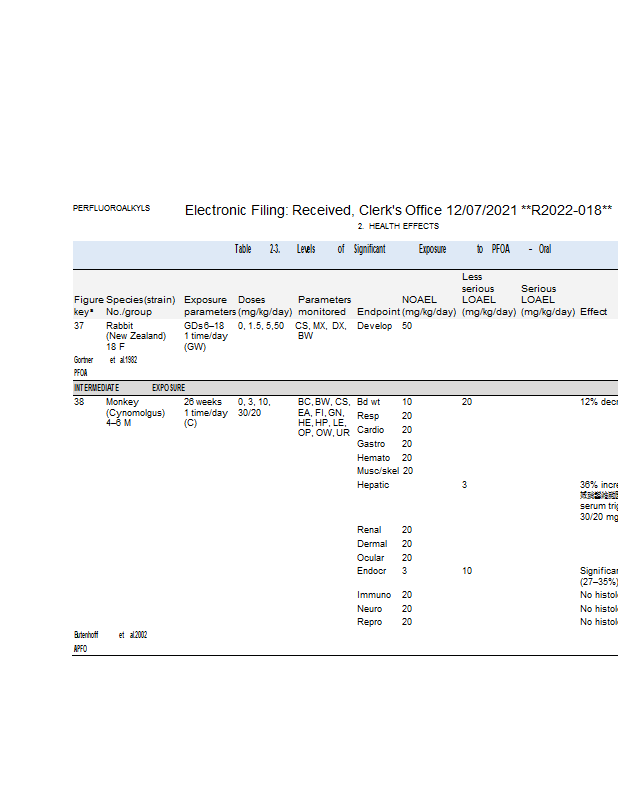Click the Butenhoff et al. 2002 reference
The image size is (618, 800).
coord(110,635)
